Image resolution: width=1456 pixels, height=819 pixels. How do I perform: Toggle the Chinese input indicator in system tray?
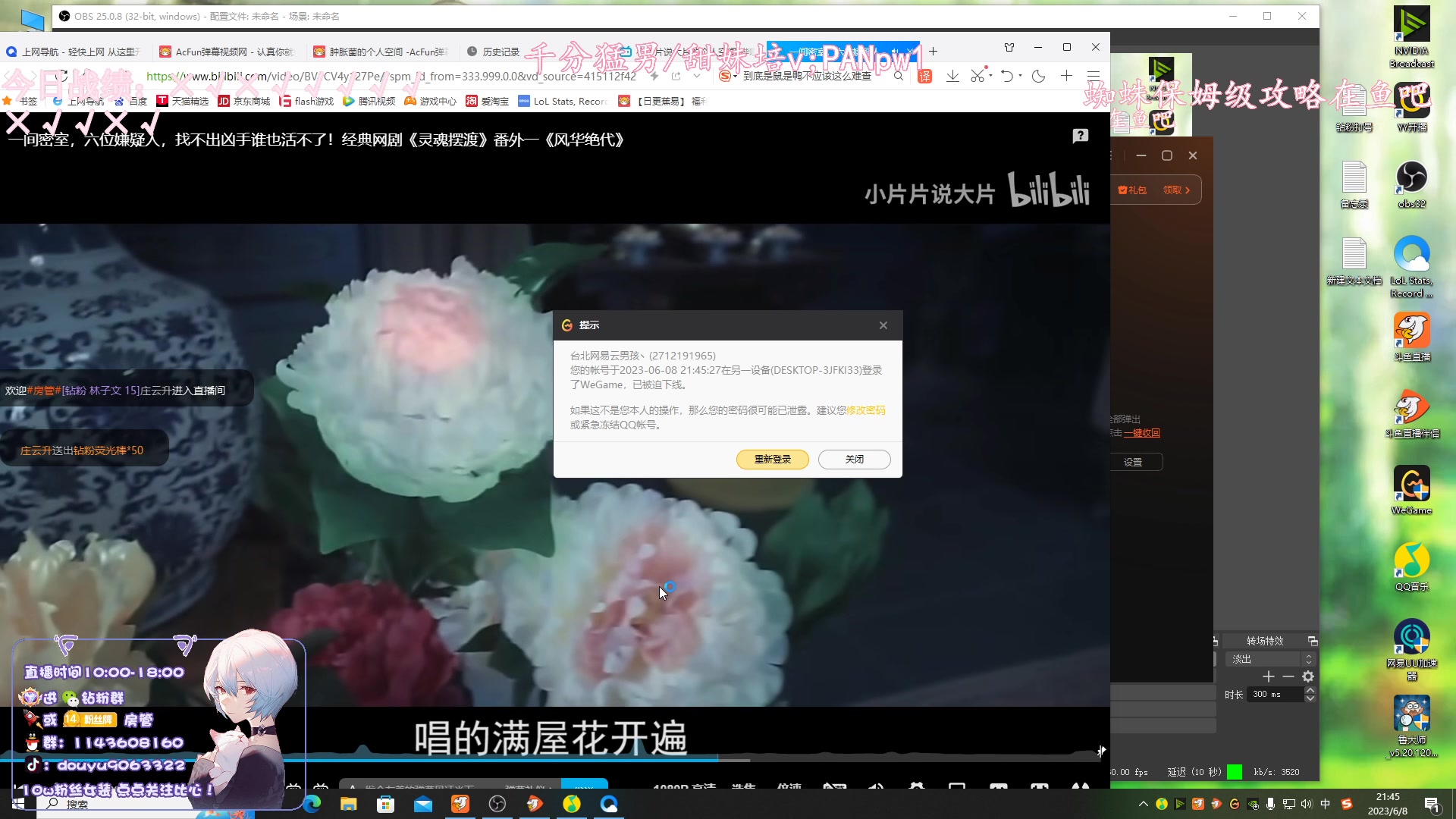pos(1326,804)
